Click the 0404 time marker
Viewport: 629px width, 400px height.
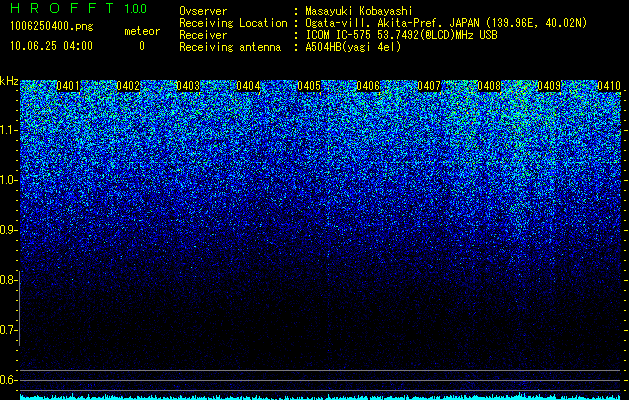click(248, 86)
